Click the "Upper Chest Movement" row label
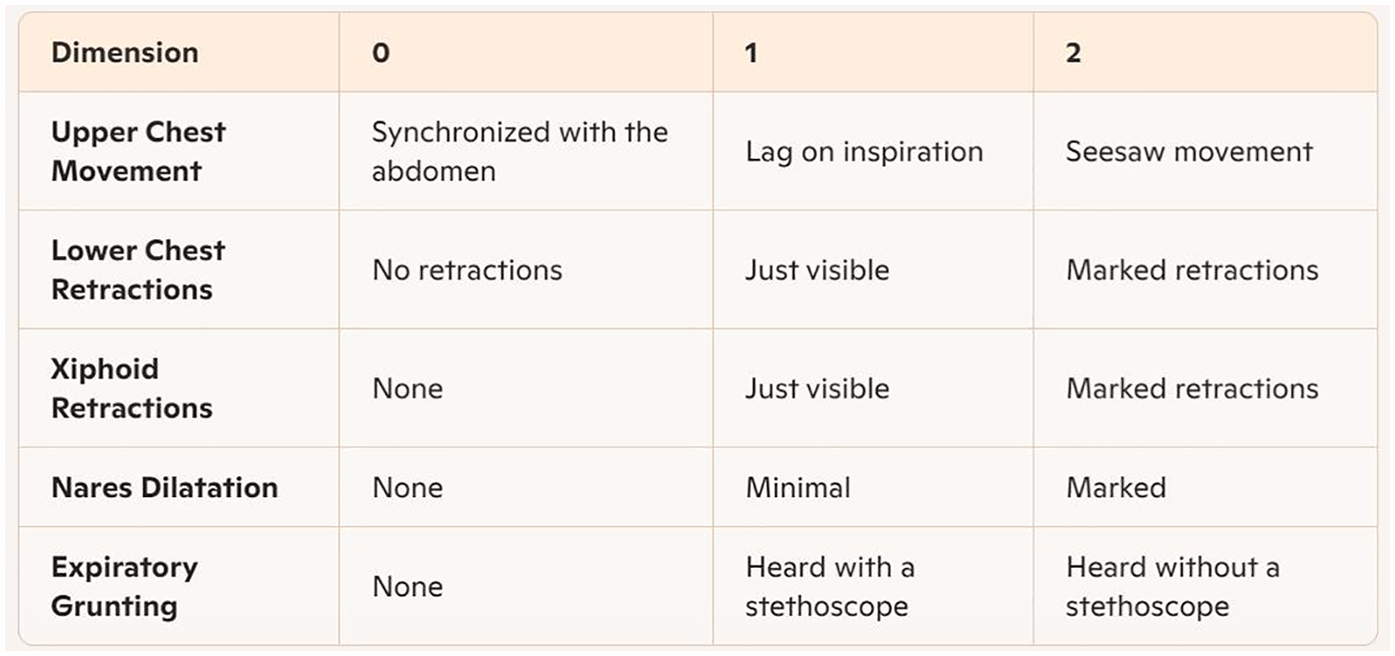 coord(138,151)
